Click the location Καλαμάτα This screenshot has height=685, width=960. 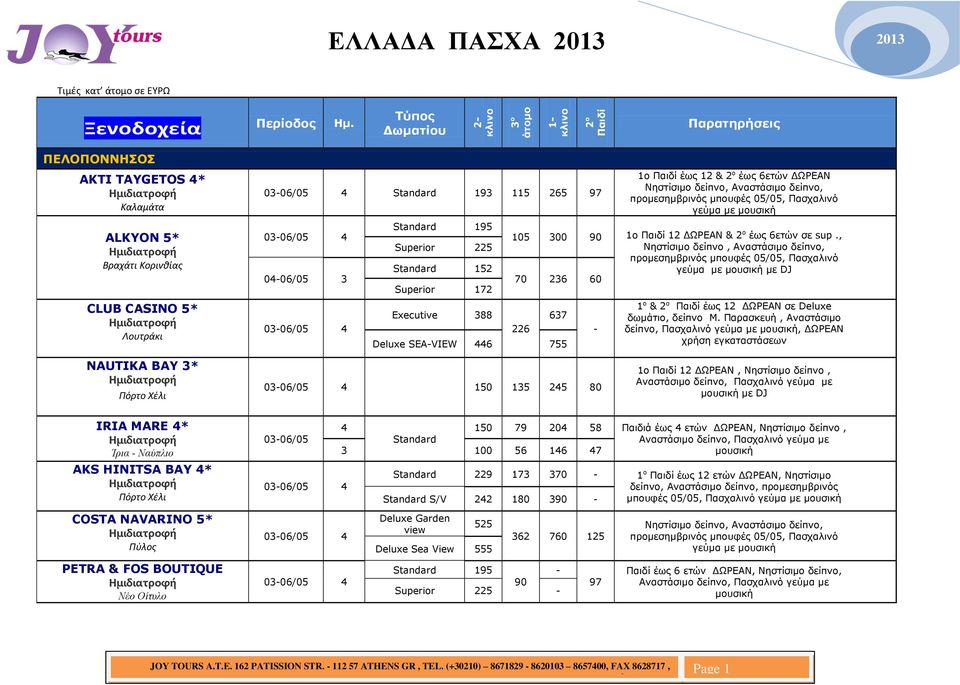coord(142,207)
